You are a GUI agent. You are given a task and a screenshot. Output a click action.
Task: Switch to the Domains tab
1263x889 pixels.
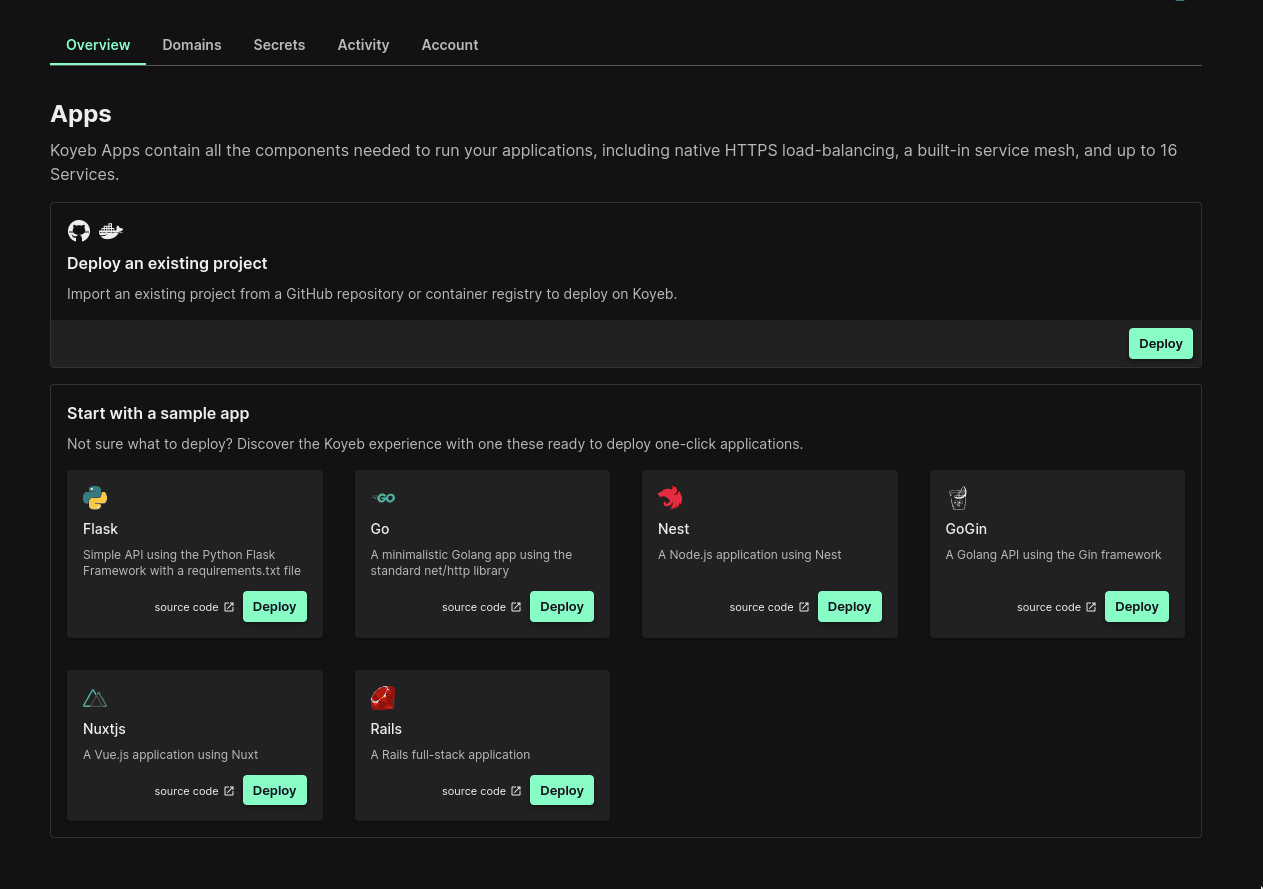click(x=192, y=45)
